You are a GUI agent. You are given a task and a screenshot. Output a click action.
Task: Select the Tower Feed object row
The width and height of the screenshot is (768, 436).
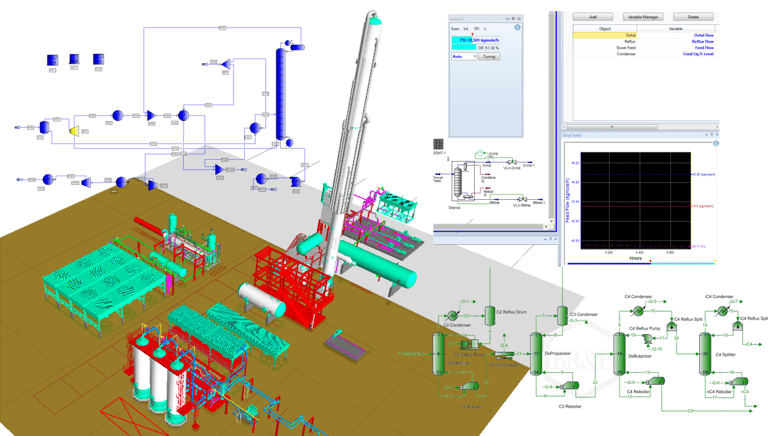point(605,48)
